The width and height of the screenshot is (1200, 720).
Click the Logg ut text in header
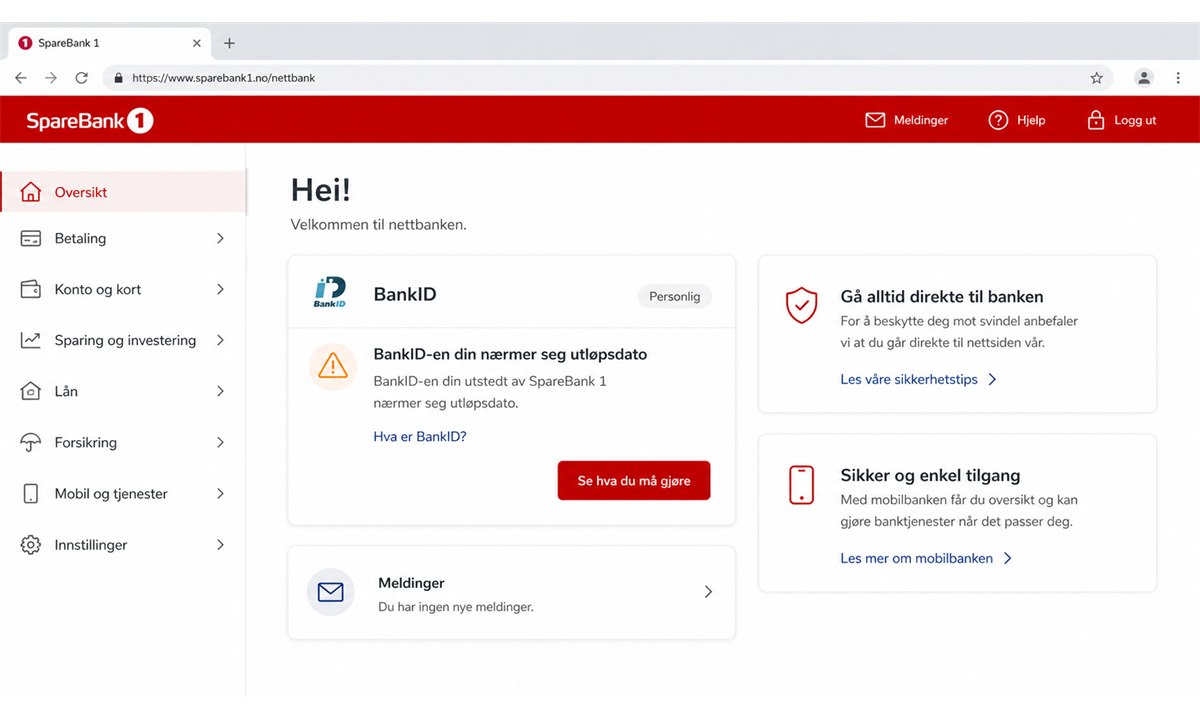(x=1135, y=120)
